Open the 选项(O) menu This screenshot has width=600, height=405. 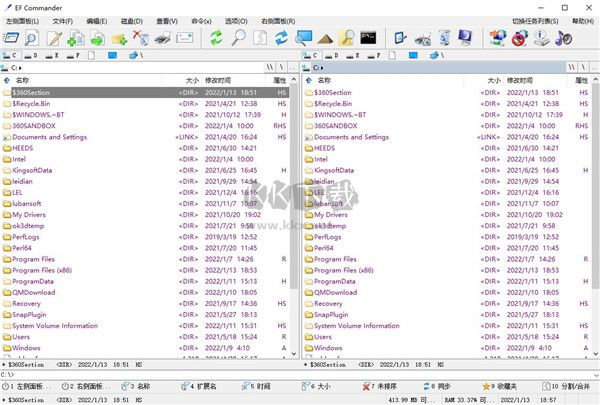coord(236,21)
